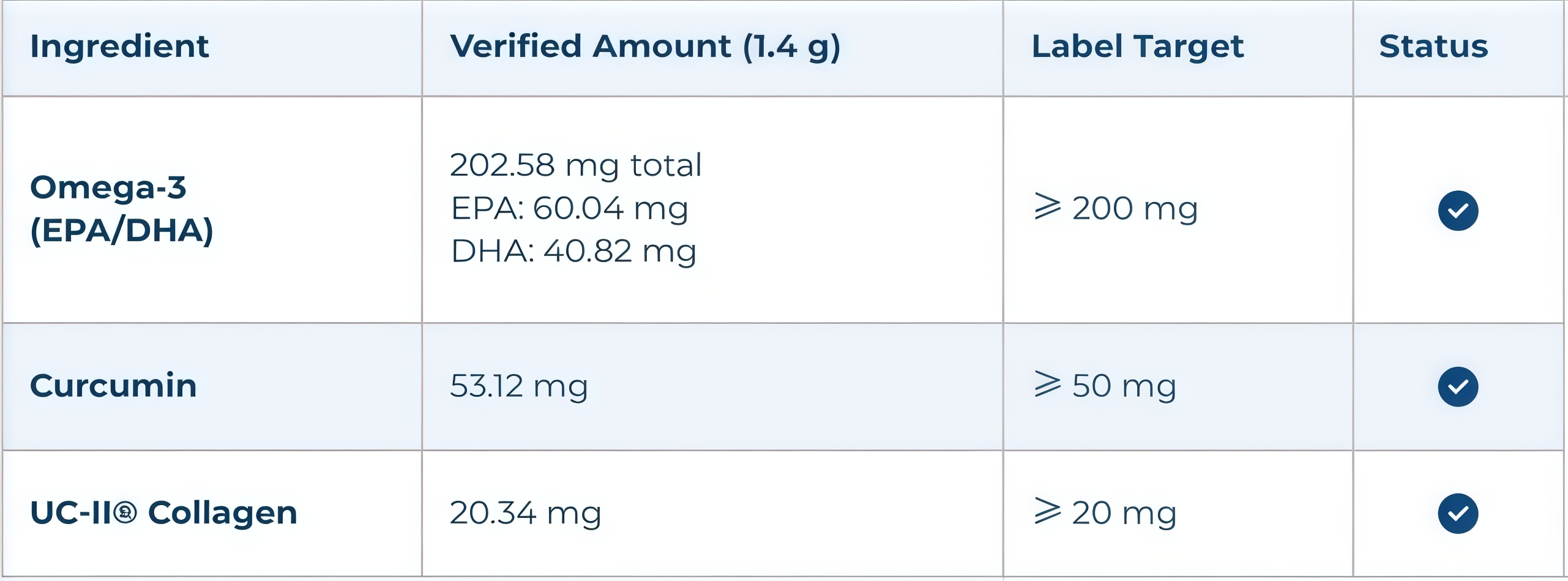
Task: Select the Label Target column header
Action: point(1137,47)
